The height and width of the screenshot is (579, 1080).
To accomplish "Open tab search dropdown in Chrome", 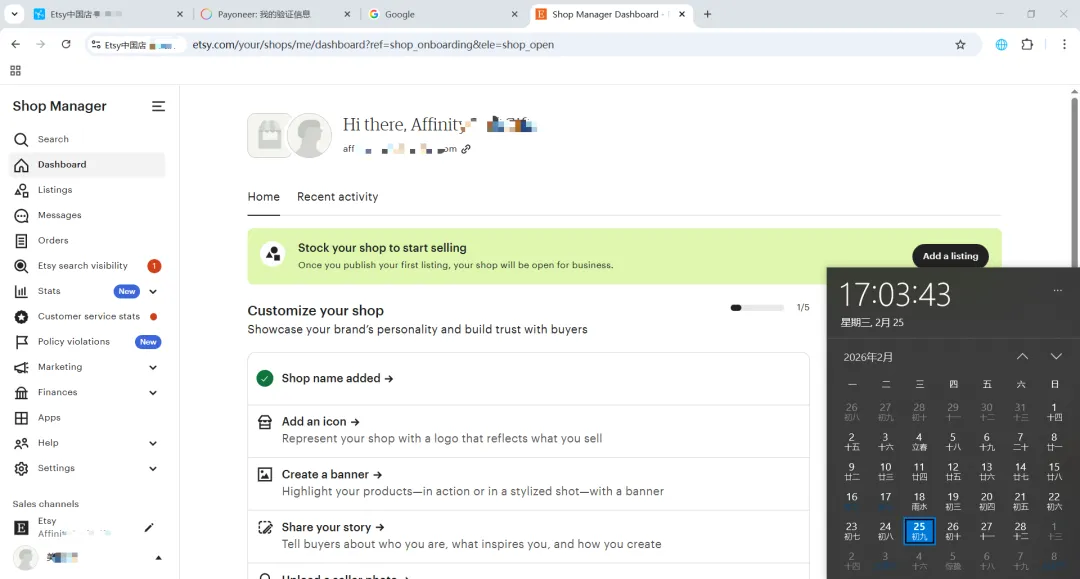I will coord(14,14).
